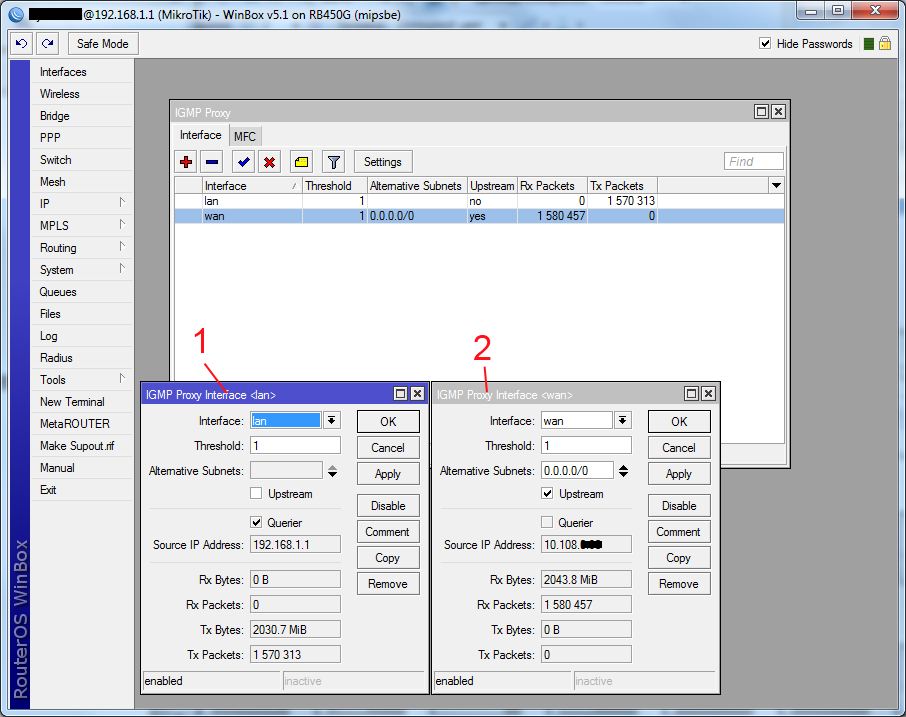Viewport: 906px width, 717px height.
Task: Click Apply in the wan dialog
Action: [x=678, y=474]
